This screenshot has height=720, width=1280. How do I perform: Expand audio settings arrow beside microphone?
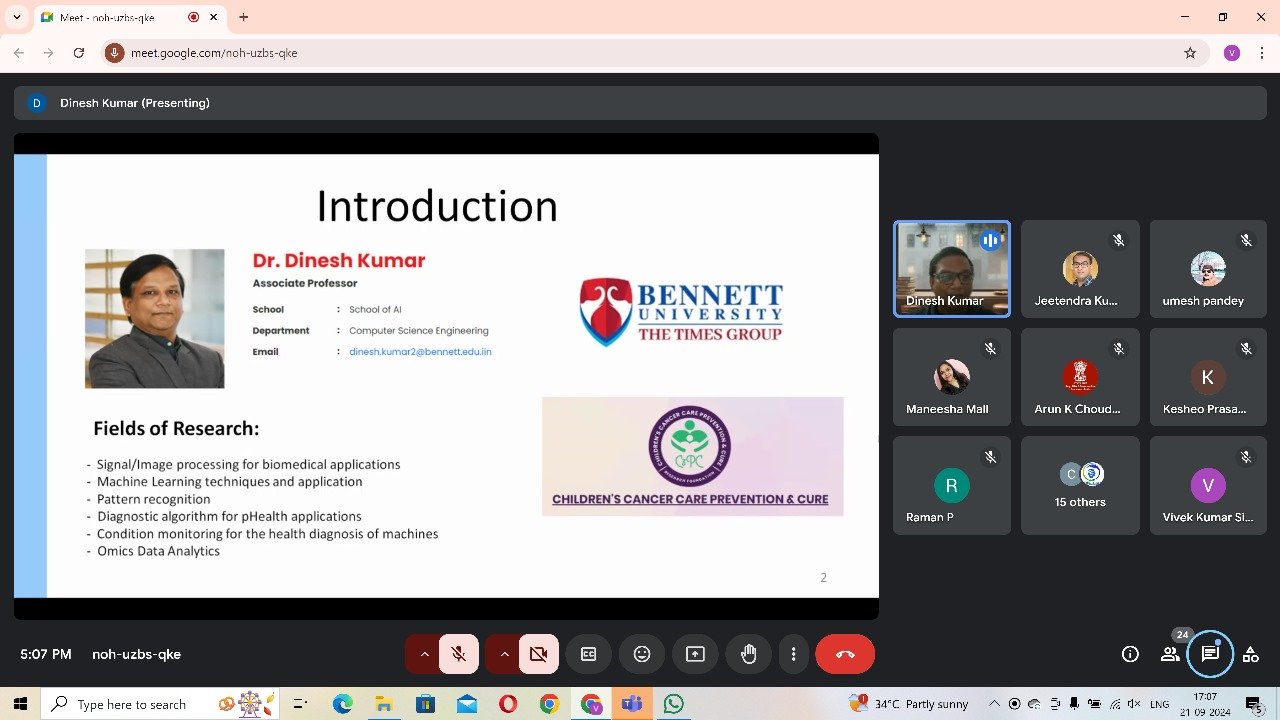(424, 654)
